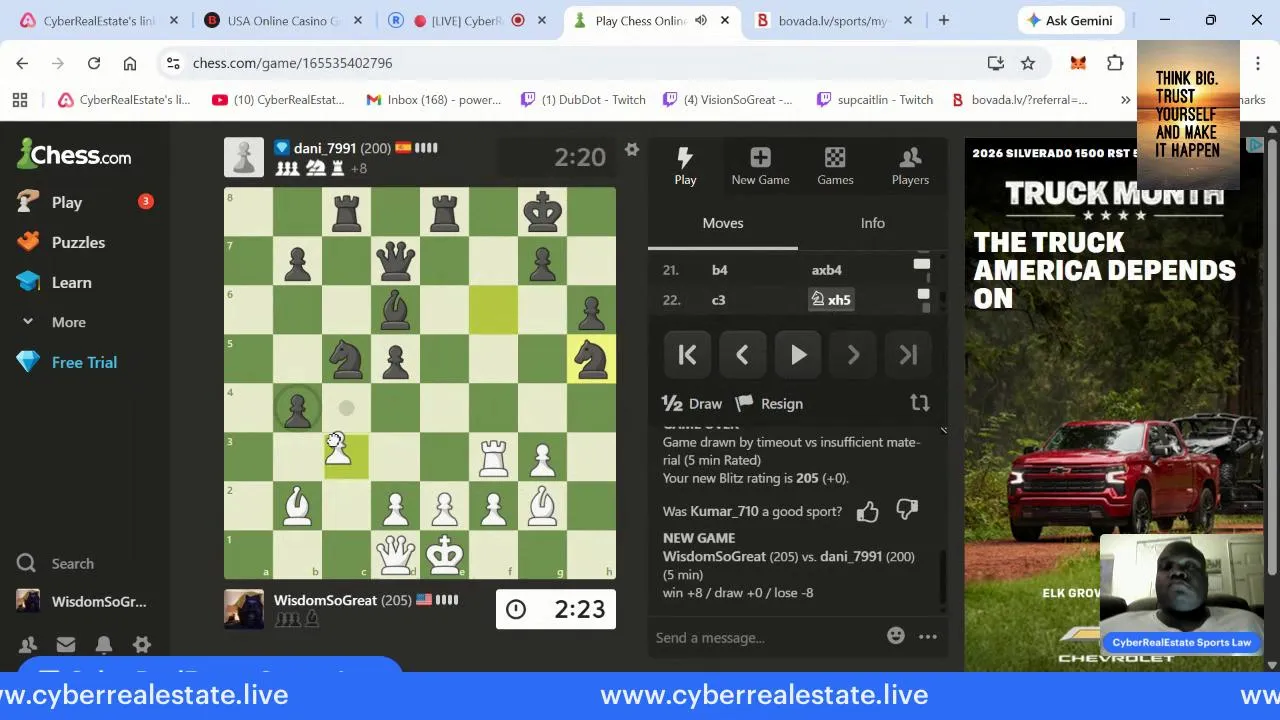
Task: Give Kumar_710 a thumbs up
Action: (867, 511)
